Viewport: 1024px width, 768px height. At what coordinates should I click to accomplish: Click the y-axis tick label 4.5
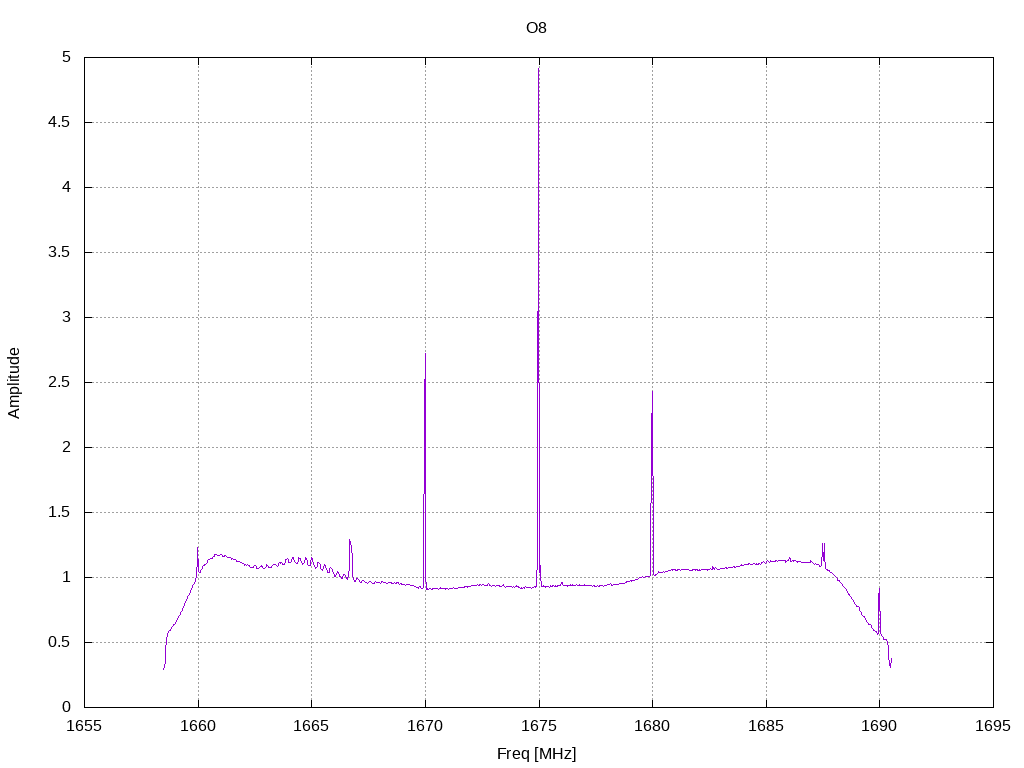point(59,122)
